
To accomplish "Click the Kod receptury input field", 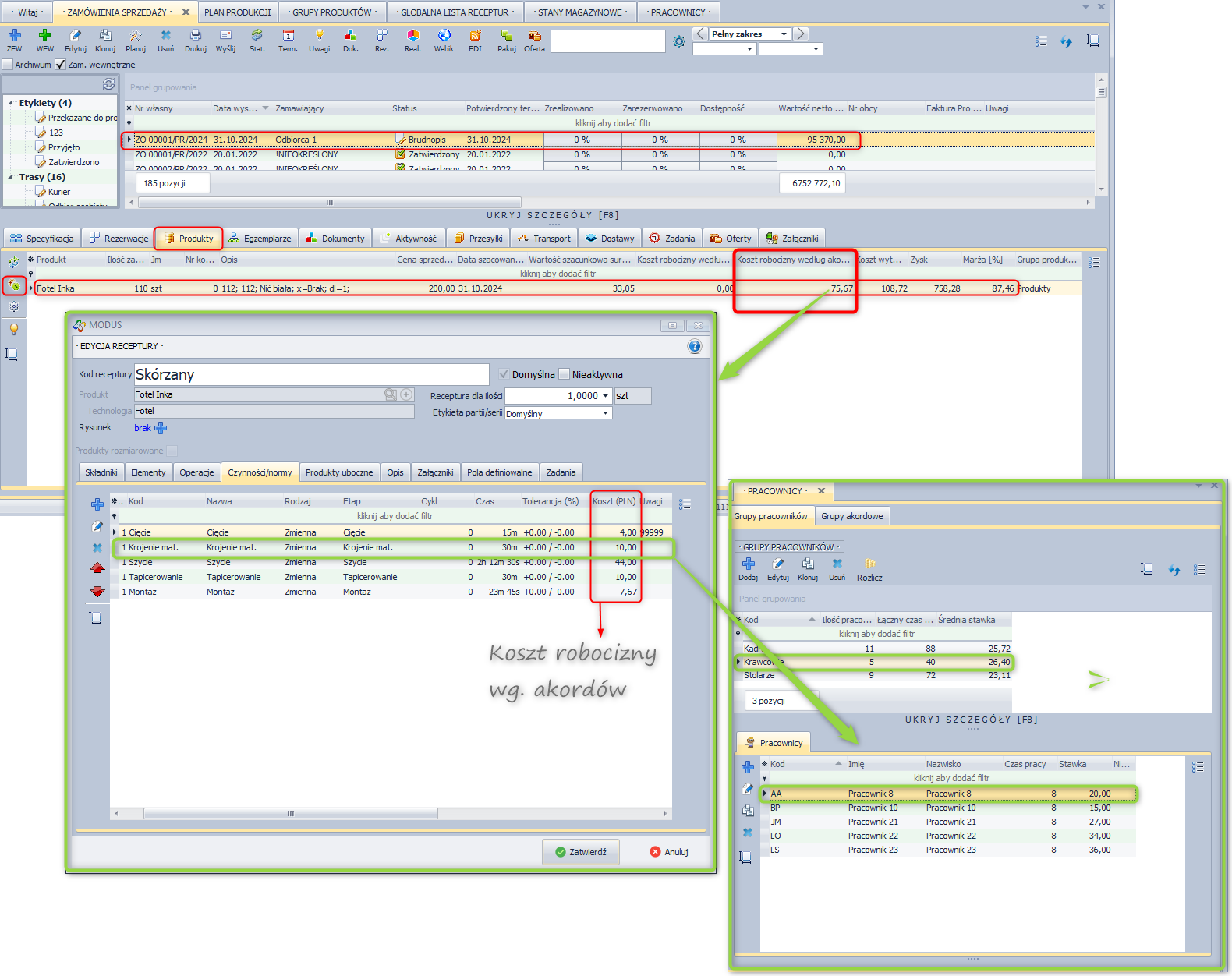I will [311, 375].
